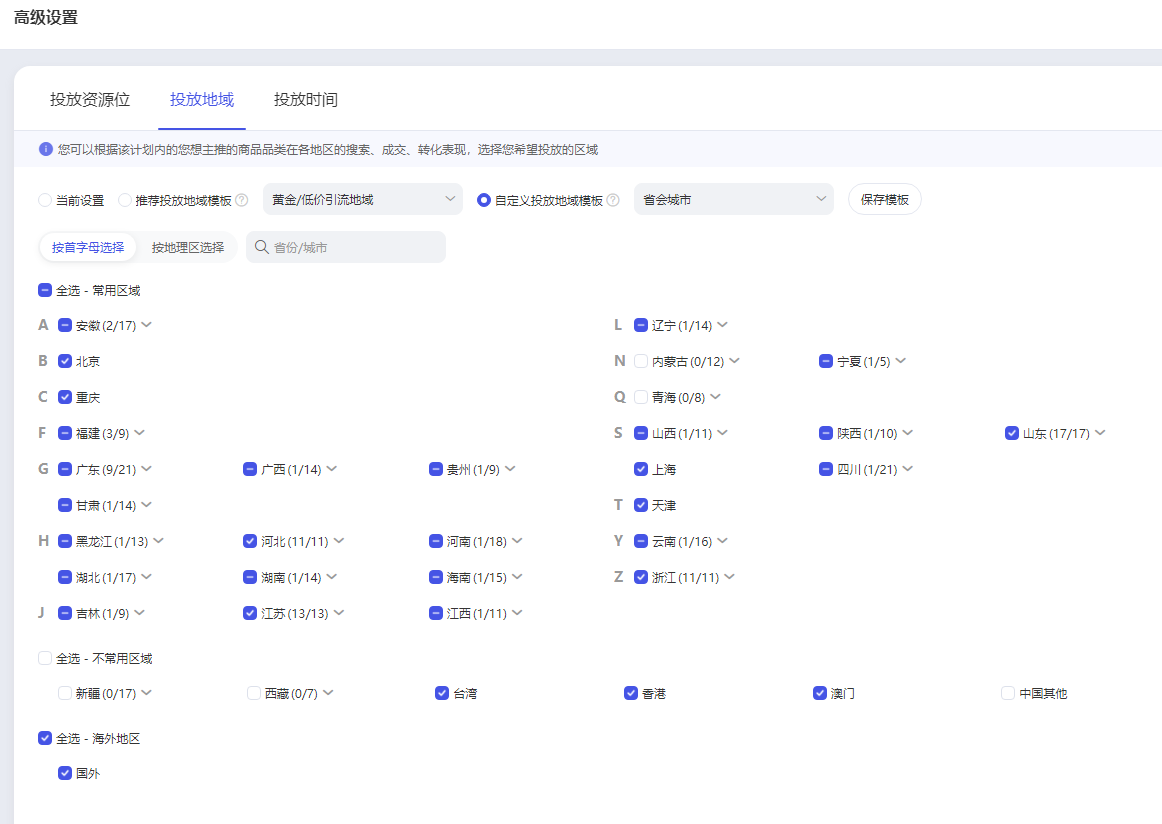Viewport: 1162px width, 824px height.
Task: Click help icon beside 自定义投放地域模板
Action: [x=612, y=200]
